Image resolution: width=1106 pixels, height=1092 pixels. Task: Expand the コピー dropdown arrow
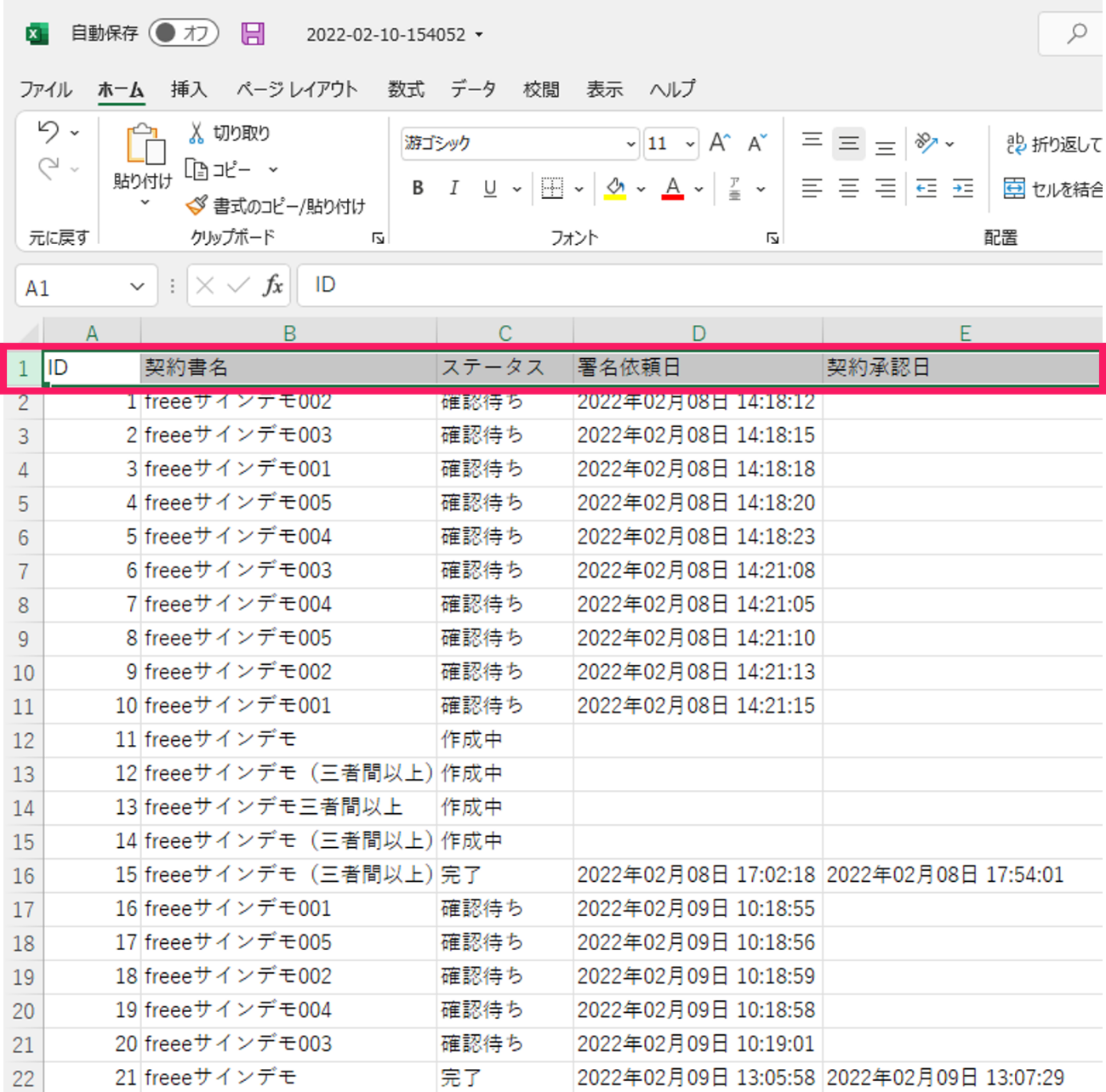tap(273, 169)
